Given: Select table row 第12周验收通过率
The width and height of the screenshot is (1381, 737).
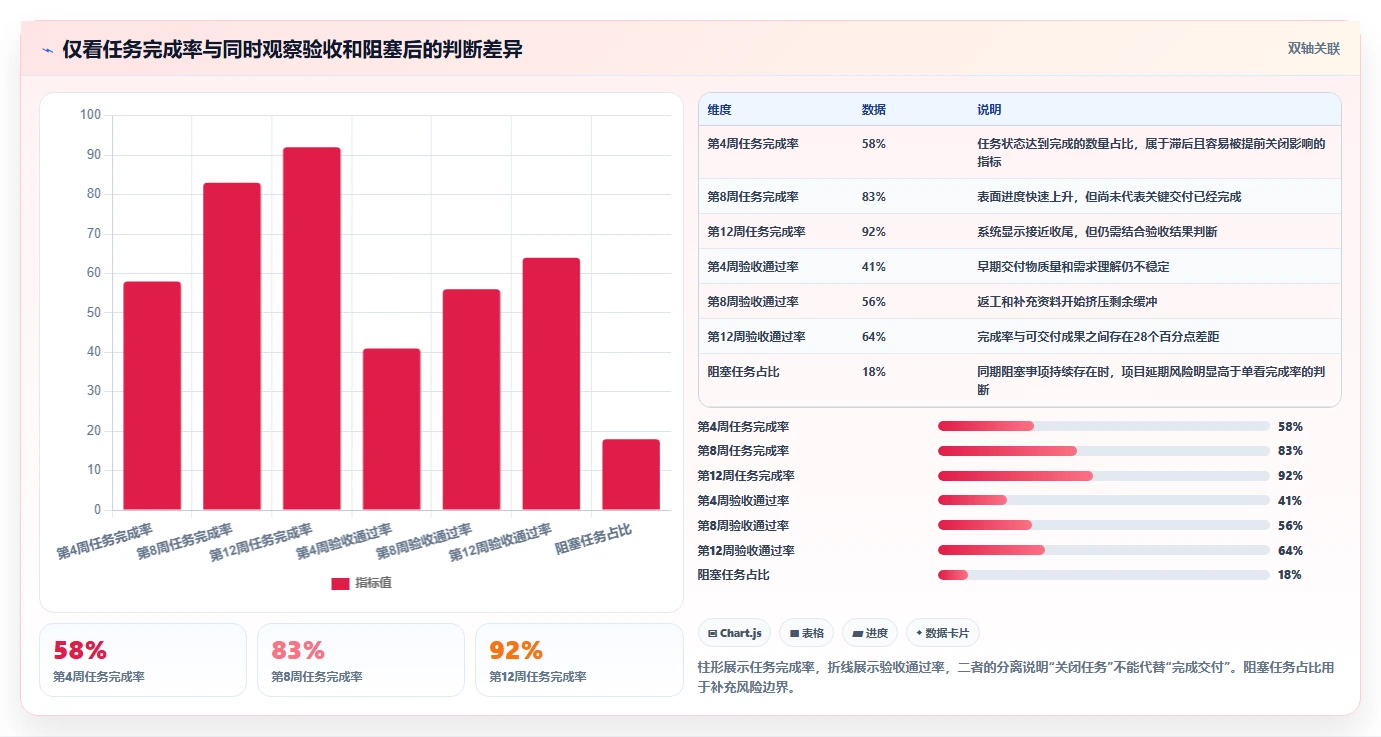Looking at the screenshot, I should pos(1019,337).
